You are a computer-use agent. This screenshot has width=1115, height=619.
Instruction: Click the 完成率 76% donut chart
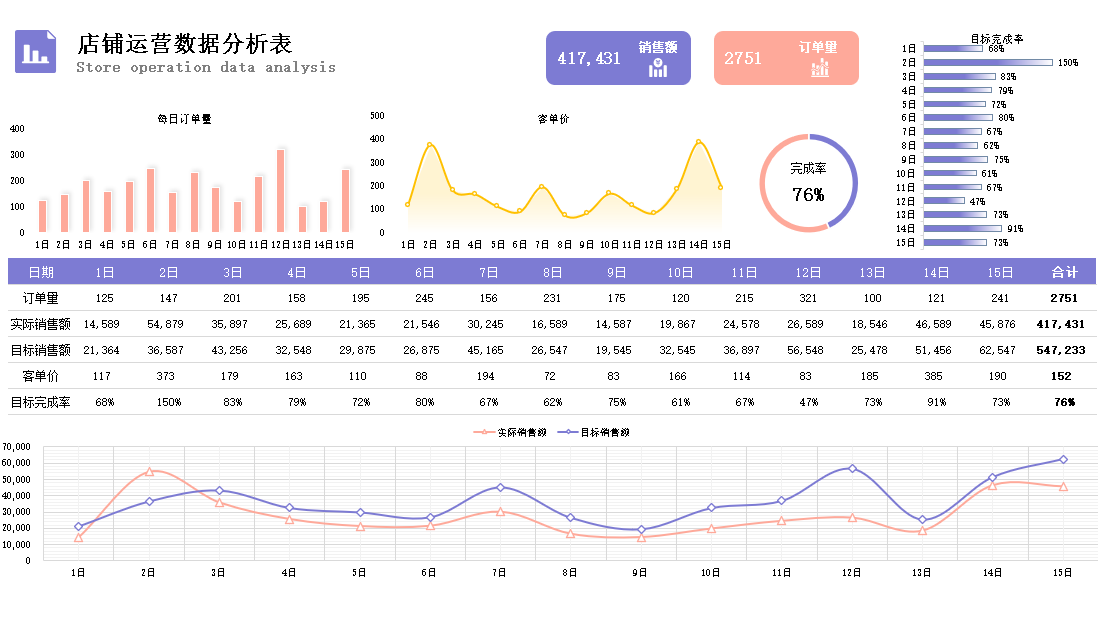(809, 183)
